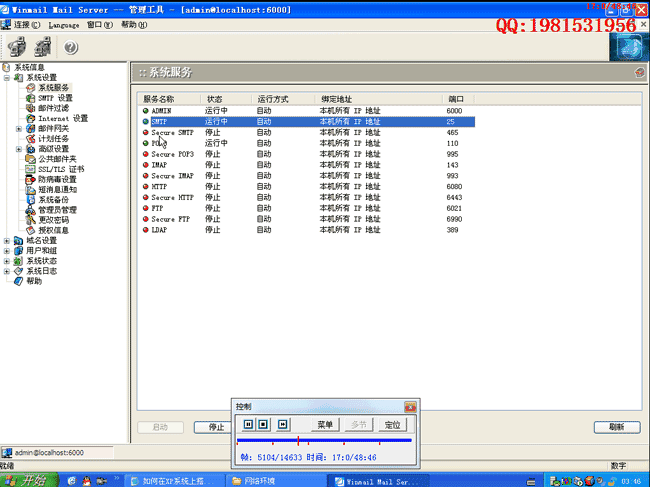
Task: Expand the 用户和组 tree node
Action: click(7, 250)
